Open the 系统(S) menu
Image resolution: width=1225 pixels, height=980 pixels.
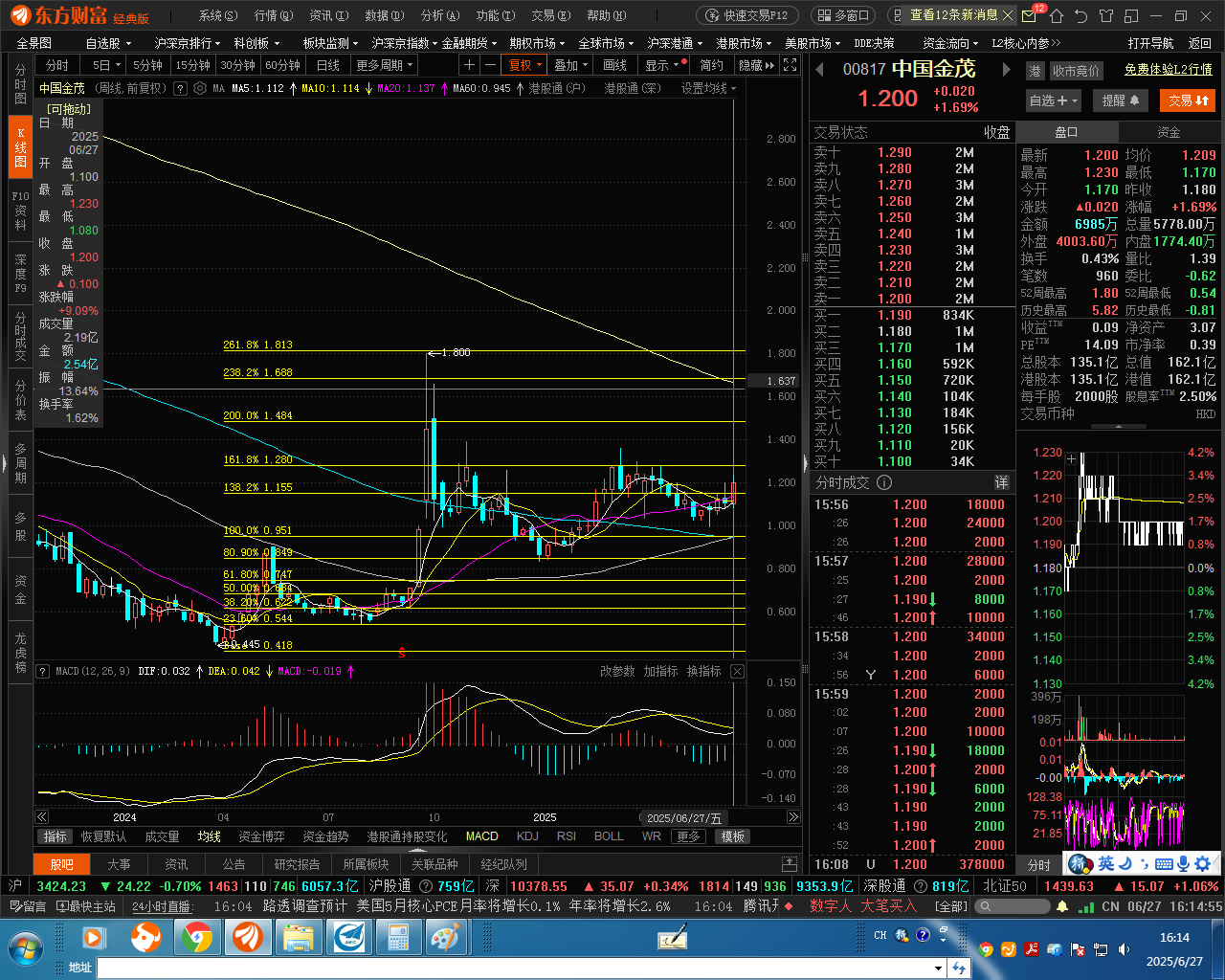[217, 15]
